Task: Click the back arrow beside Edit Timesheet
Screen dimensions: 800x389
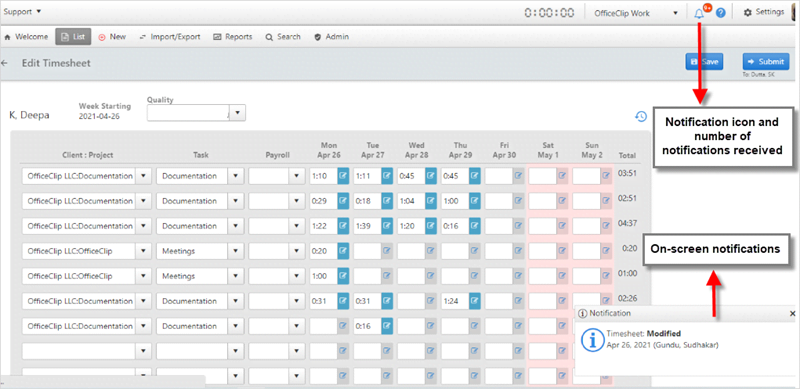Action: pos(5,63)
